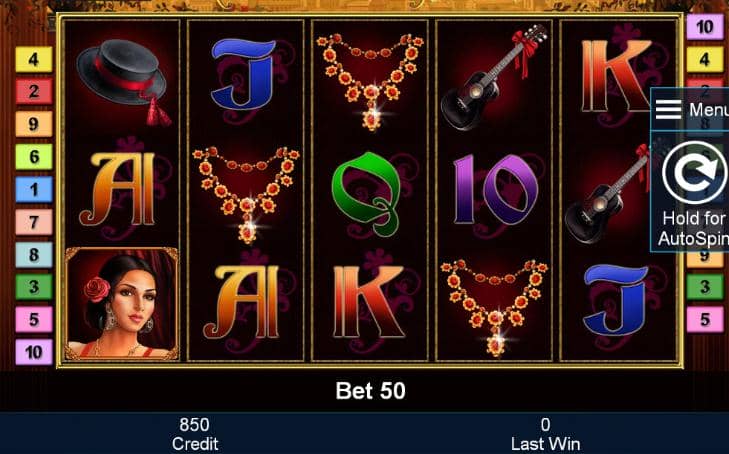Select payline 3 green marker on left
Image resolution: width=729 pixels, height=454 pixels.
click(34, 287)
